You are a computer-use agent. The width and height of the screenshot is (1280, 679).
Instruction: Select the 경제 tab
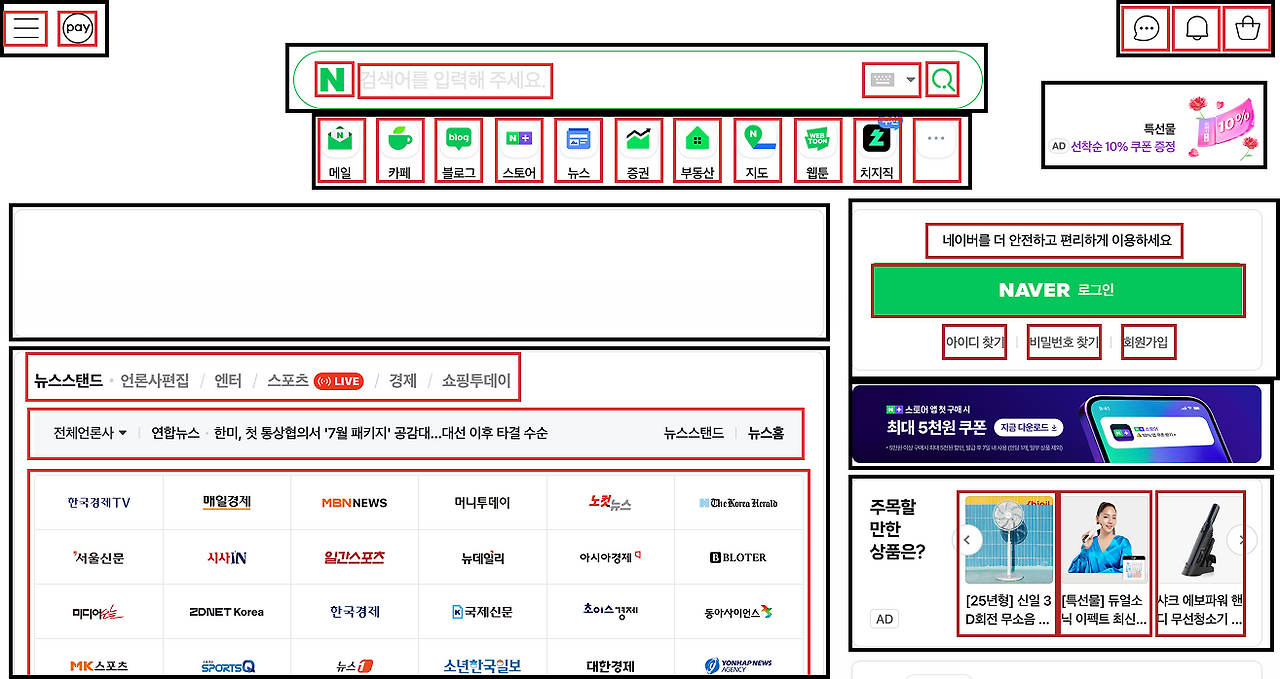click(x=402, y=380)
